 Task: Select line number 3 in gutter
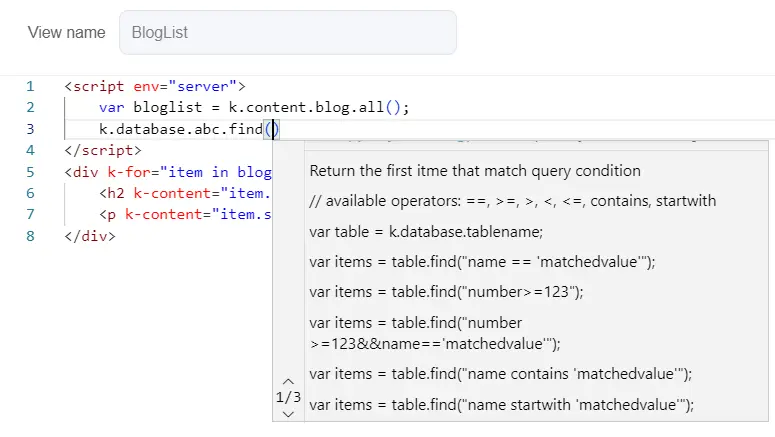pyautogui.click(x=30, y=129)
